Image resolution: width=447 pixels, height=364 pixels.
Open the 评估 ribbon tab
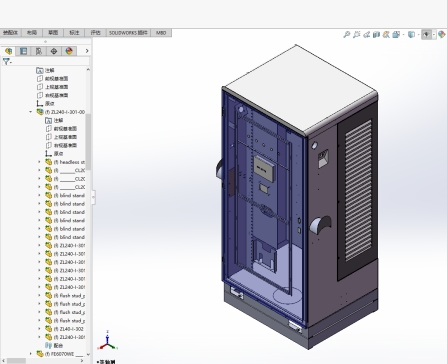click(x=95, y=33)
